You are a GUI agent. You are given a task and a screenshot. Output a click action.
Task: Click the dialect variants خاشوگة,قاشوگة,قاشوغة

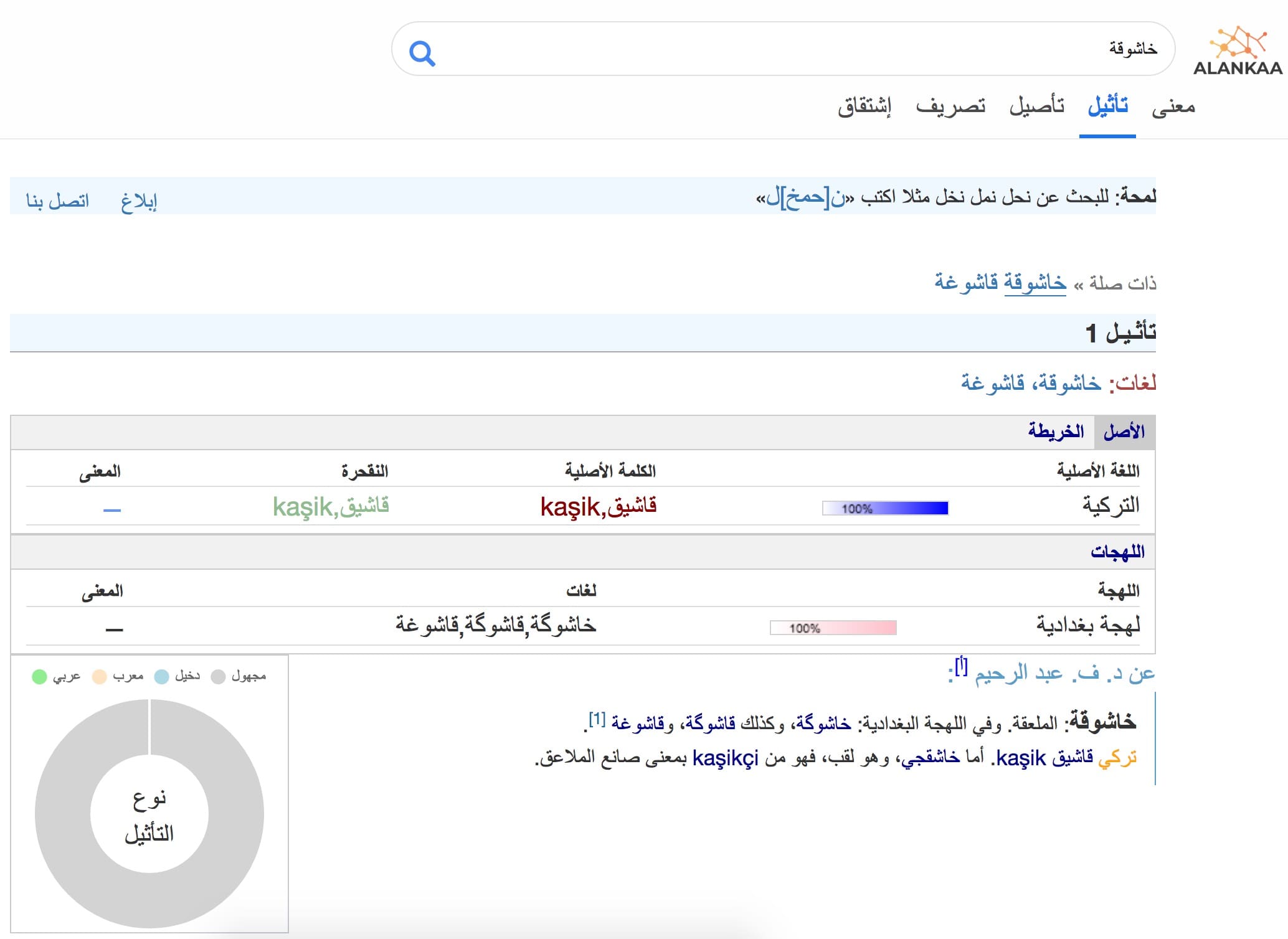[496, 625]
